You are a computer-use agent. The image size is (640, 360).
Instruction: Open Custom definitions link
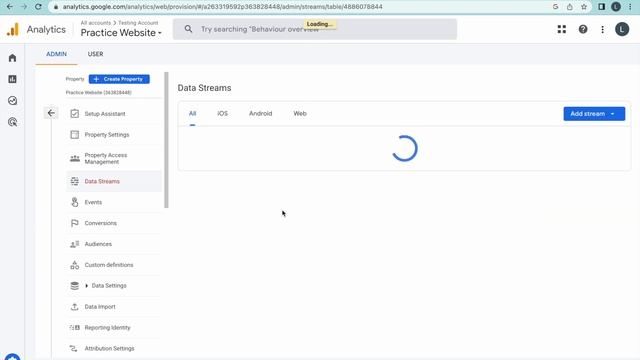pos(109,265)
